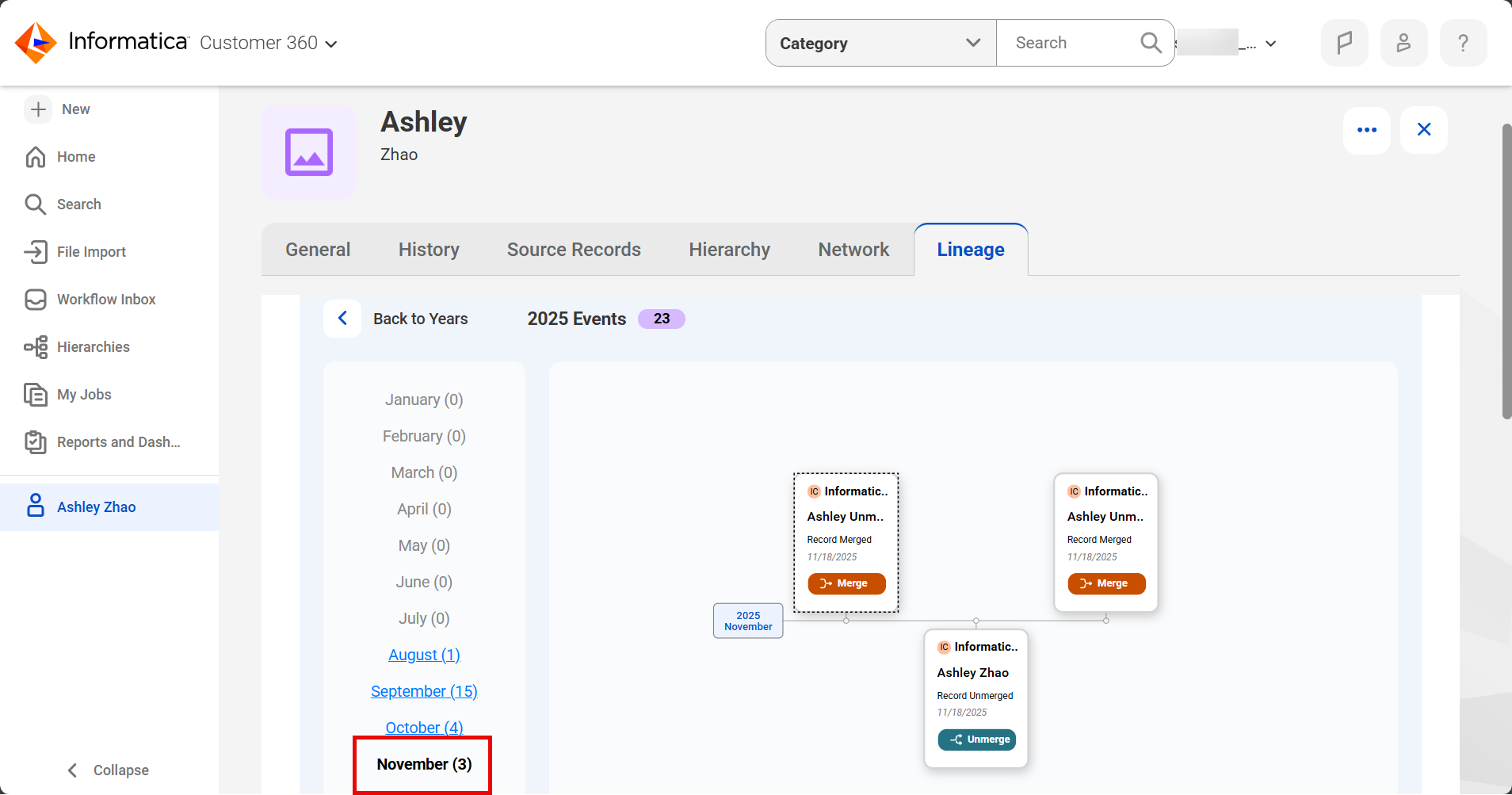
Task: Click the September (15) month link
Action: point(424,691)
